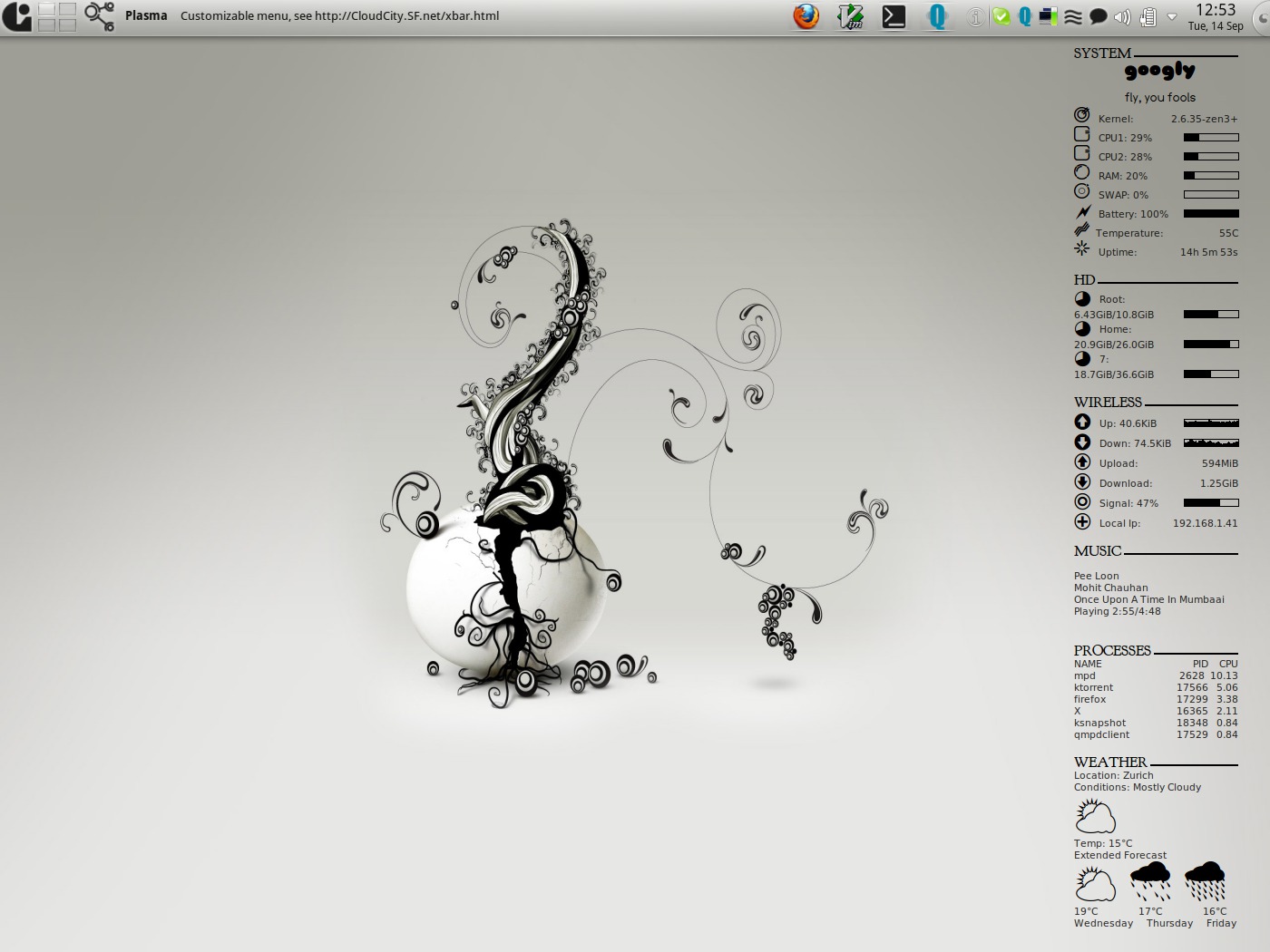Screen dimensions: 1270x952
Task: Click the RAM icon in SYSTEM section
Action: pyautogui.click(x=1081, y=172)
